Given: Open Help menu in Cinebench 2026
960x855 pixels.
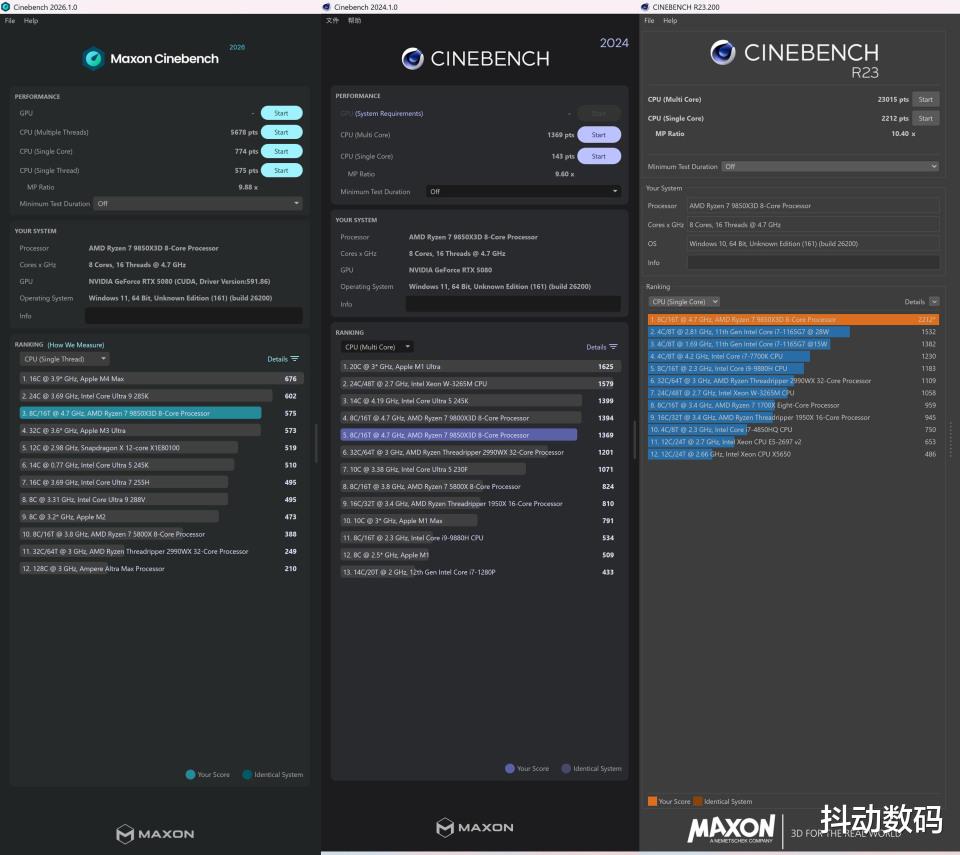Looking at the screenshot, I should tap(31, 21).
